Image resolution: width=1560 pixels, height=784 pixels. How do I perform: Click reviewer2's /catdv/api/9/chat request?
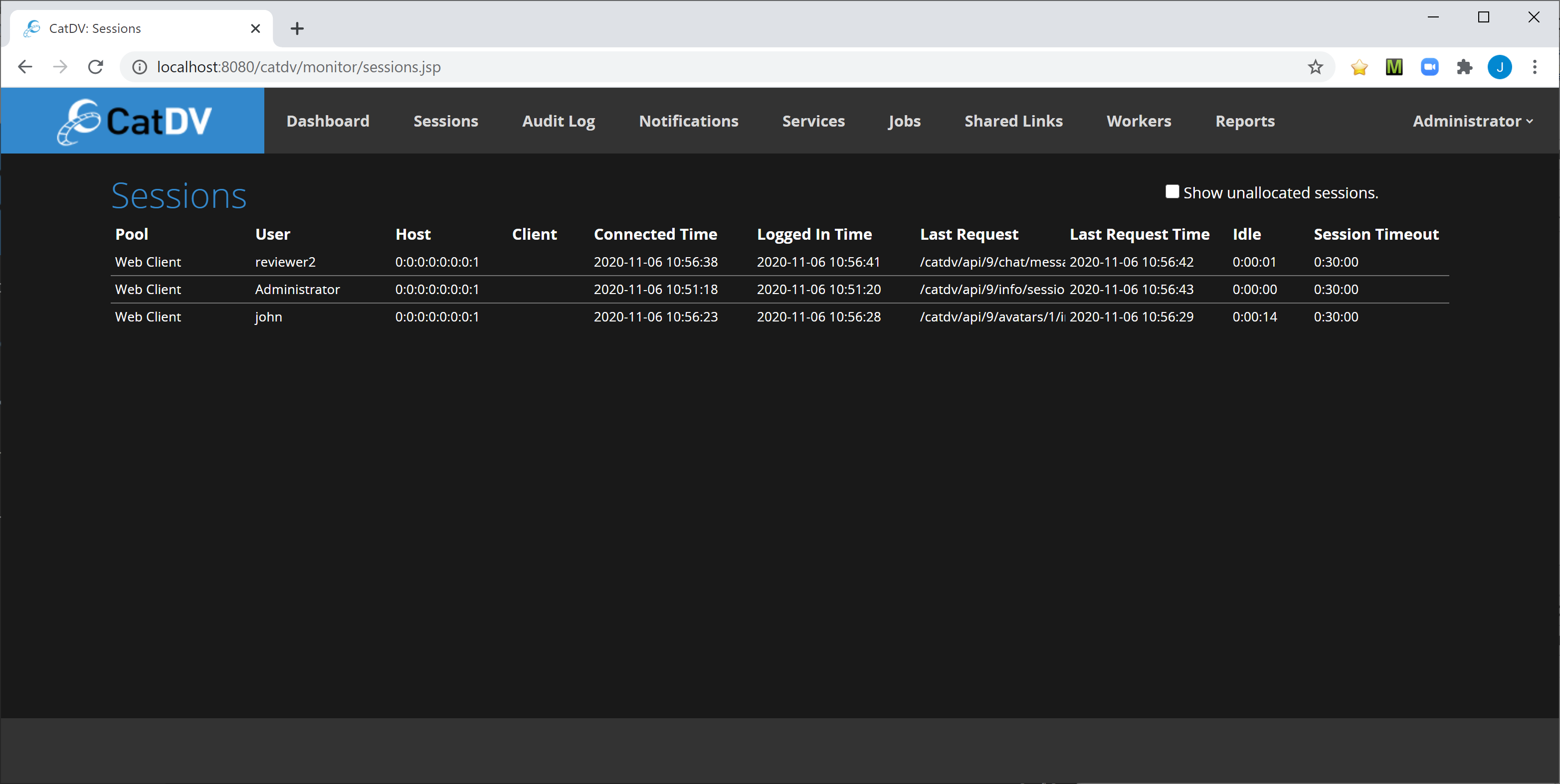click(x=992, y=262)
